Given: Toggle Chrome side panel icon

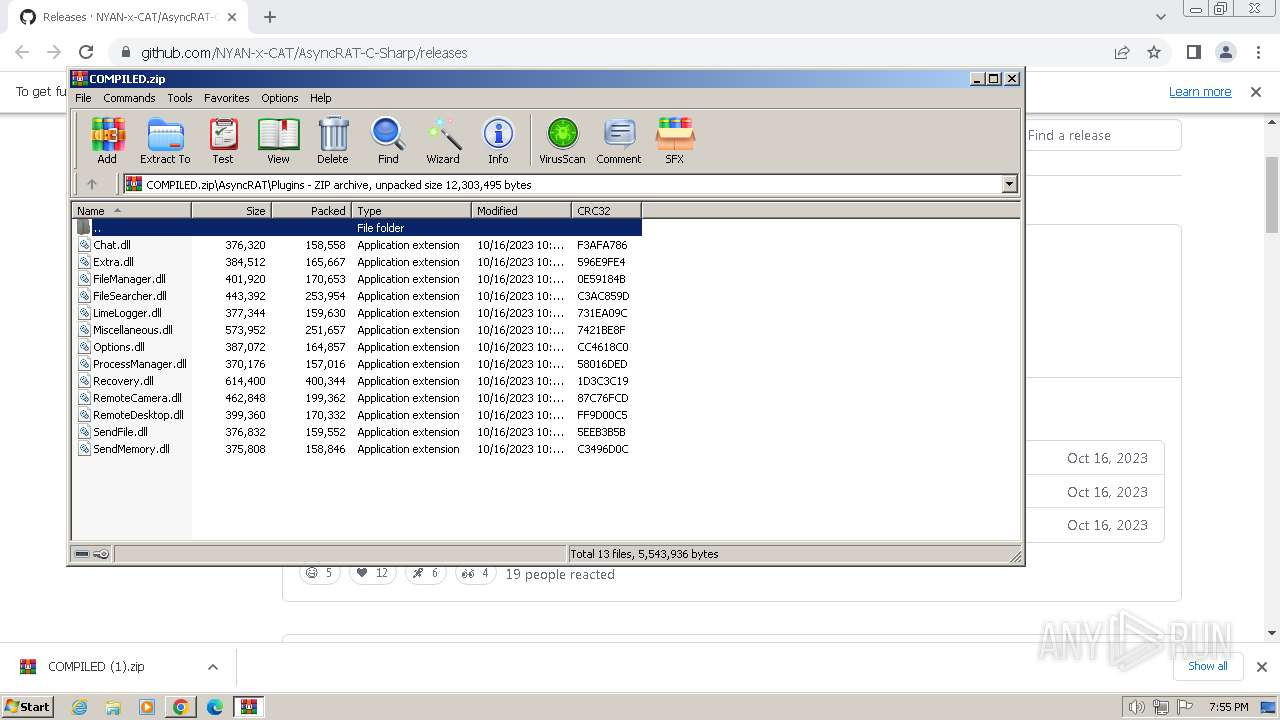Looking at the screenshot, I should coord(1193,52).
